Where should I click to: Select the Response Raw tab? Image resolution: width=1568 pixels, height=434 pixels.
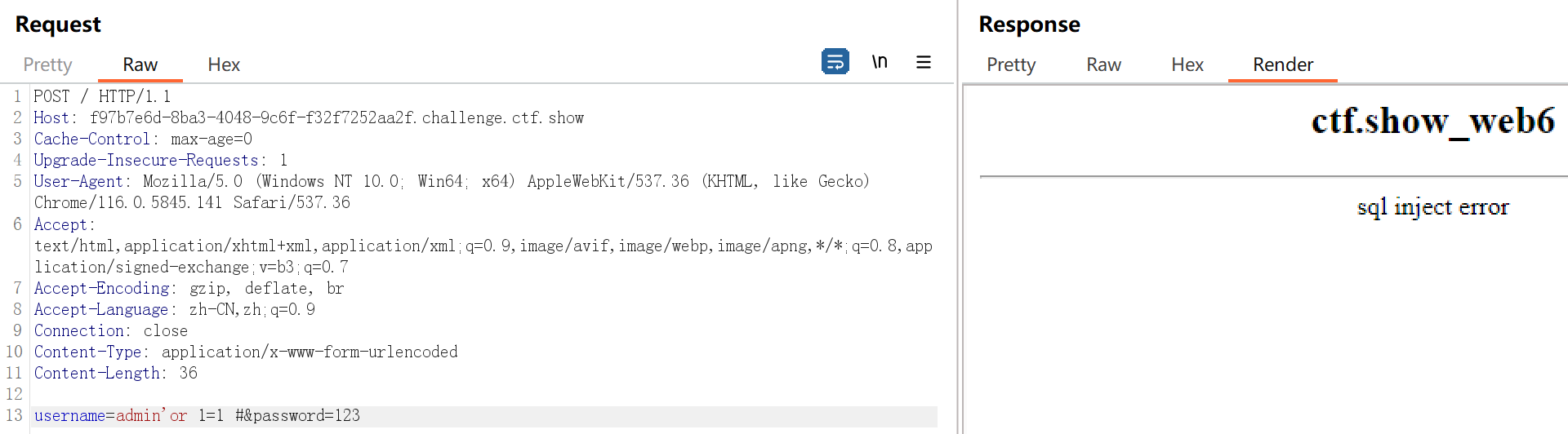coord(1103,64)
